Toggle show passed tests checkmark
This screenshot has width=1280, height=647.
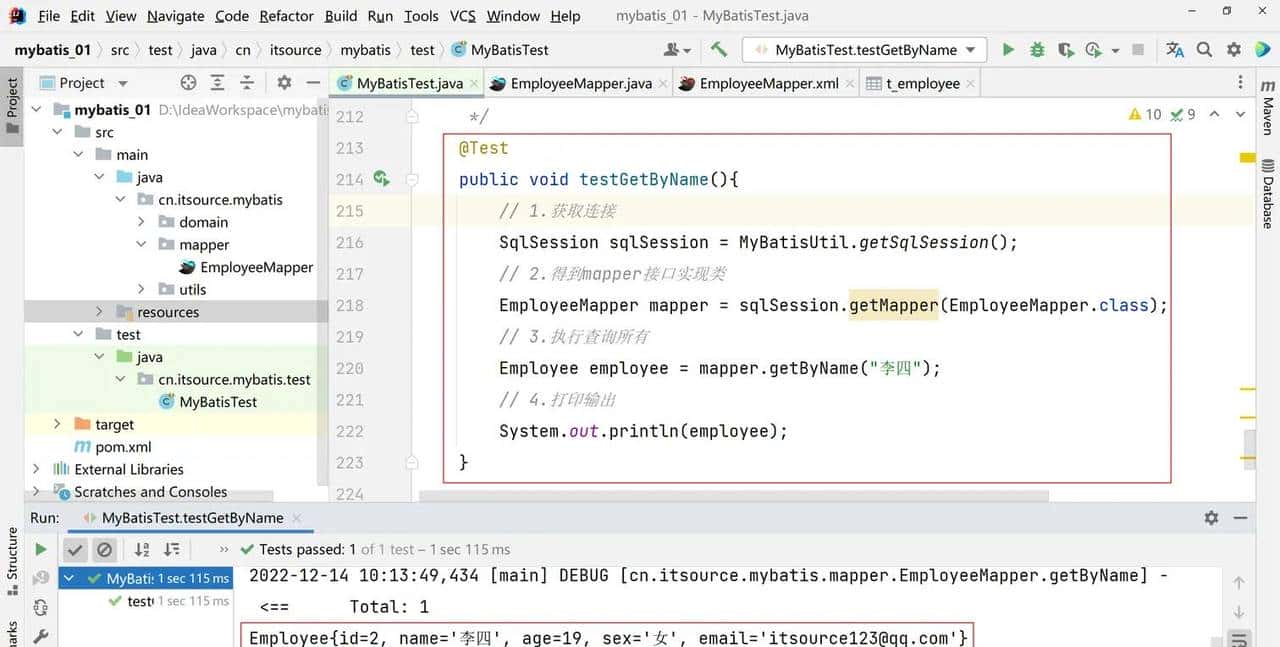(x=75, y=549)
